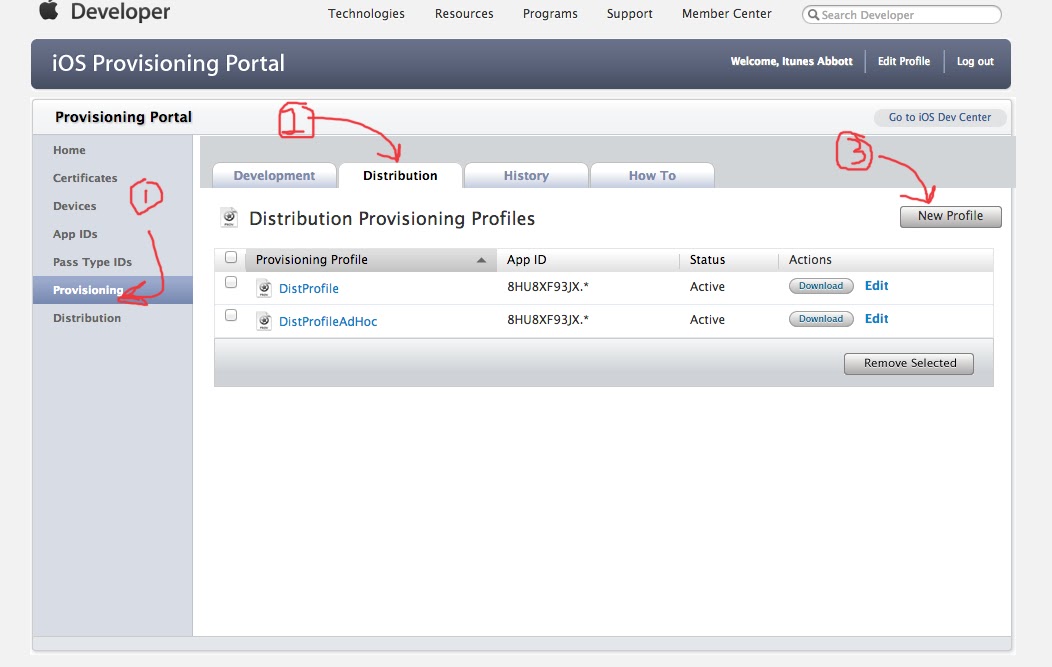The height and width of the screenshot is (667, 1052).
Task: Select the Distribution tab
Action: (400, 175)
